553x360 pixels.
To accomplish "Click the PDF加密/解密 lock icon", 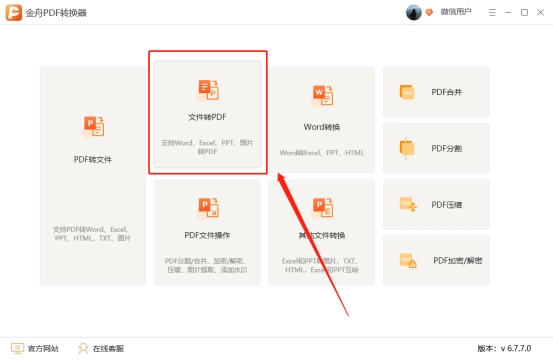I will click(408, 261).
